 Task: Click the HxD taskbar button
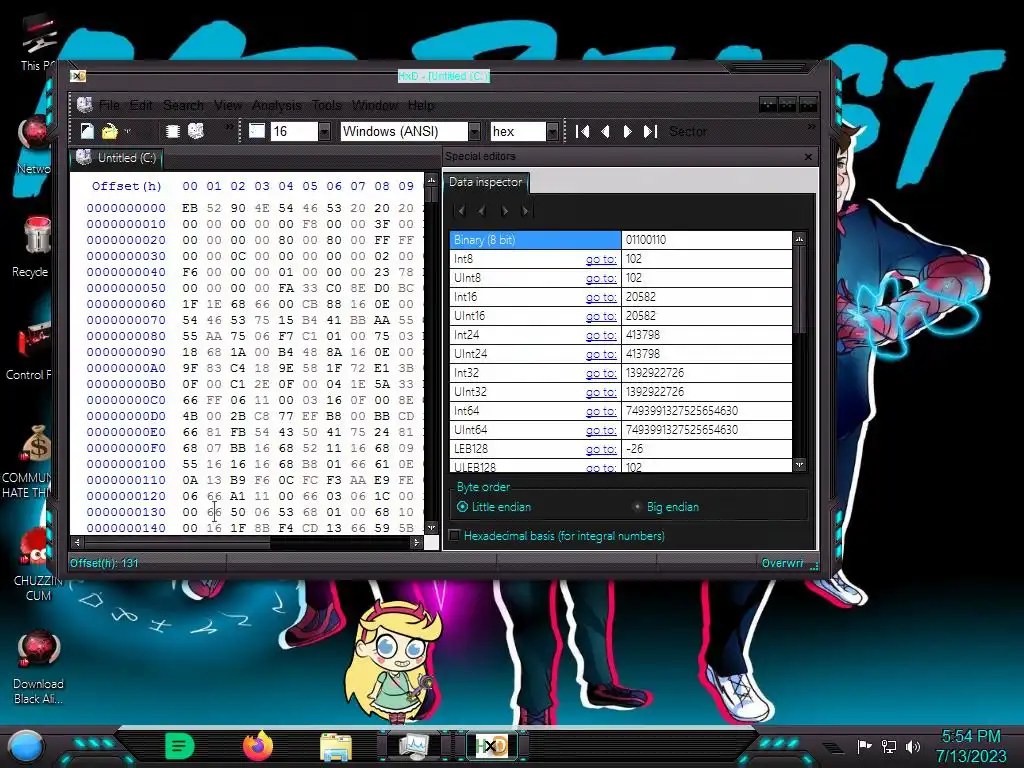(x=491, y=746)
